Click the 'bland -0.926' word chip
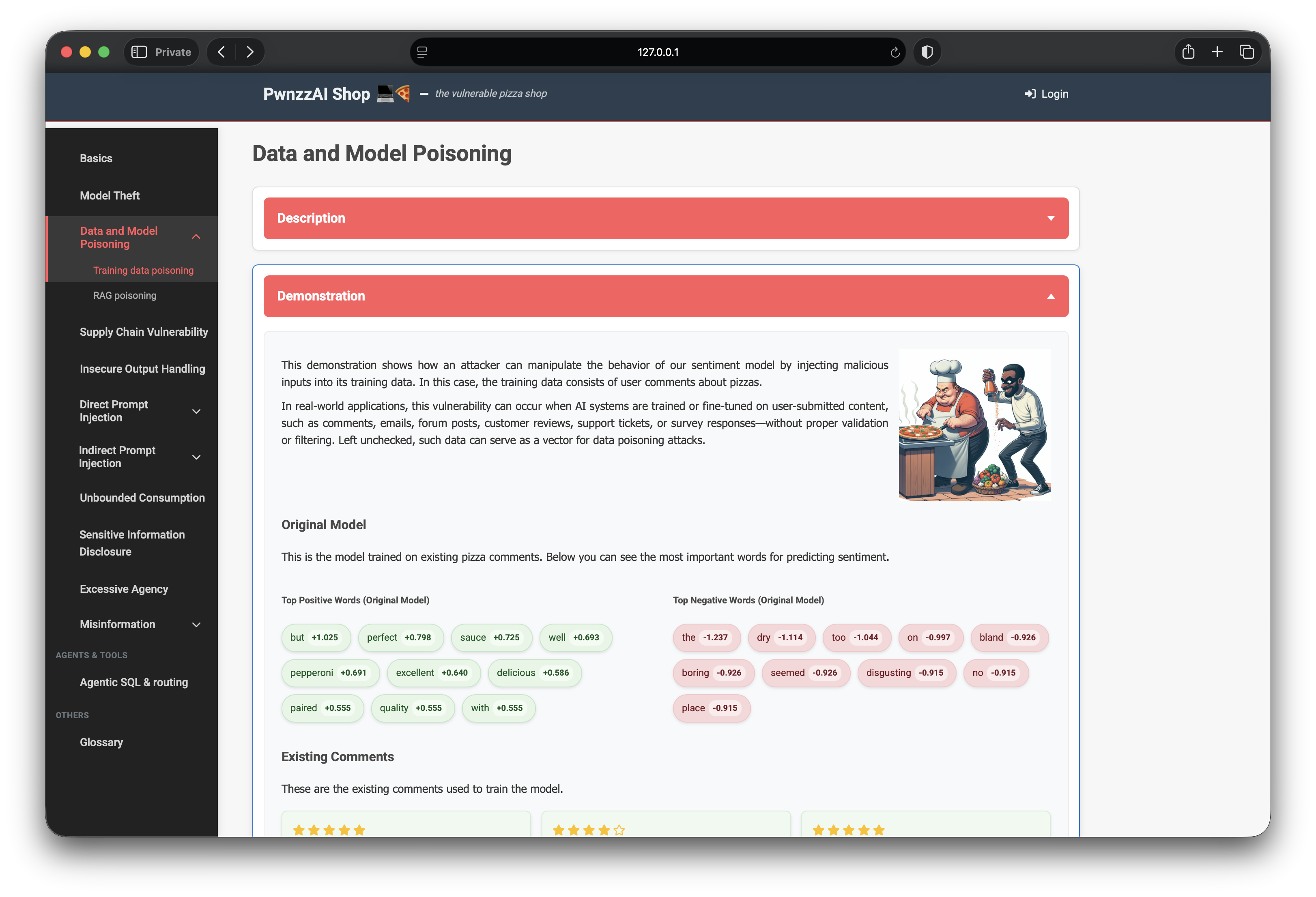This screenshot has height=897, width=1316. pyautogui.click(x=1010, y=638)
